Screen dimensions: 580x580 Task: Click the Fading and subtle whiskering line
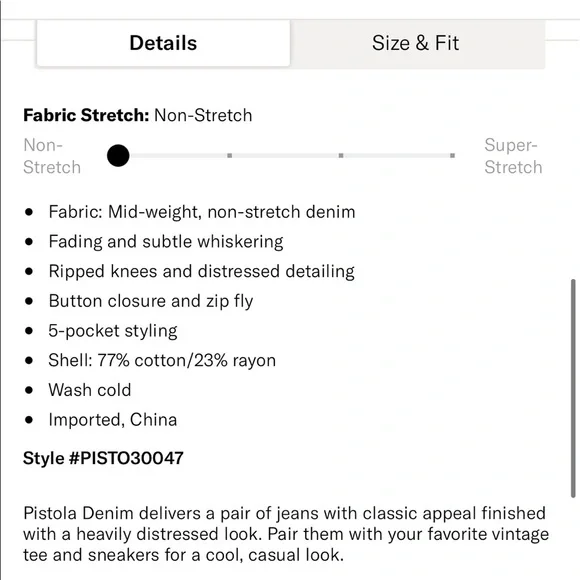[x=166, y=242]
